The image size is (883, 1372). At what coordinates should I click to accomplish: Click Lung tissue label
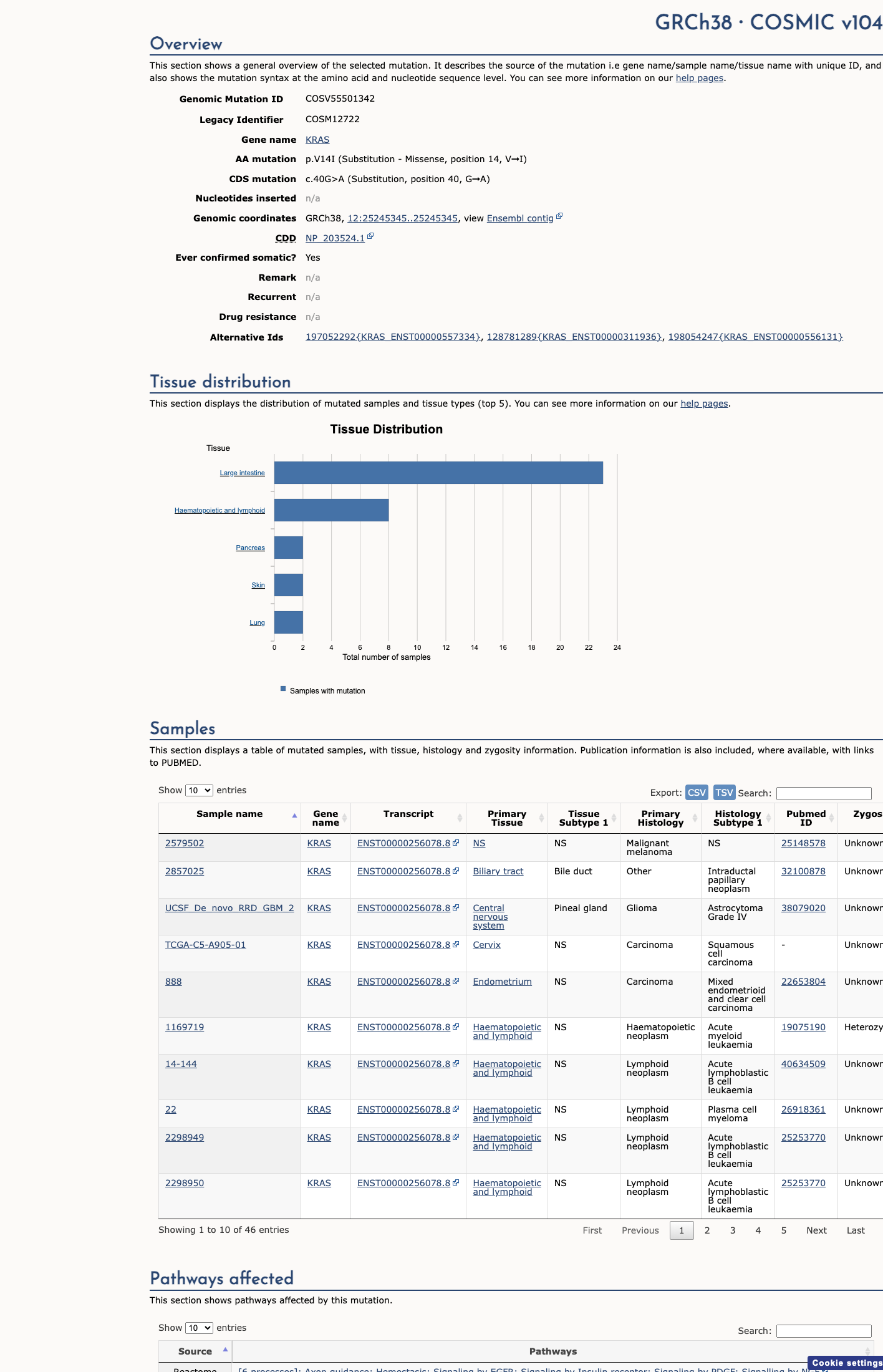[257, 622]
